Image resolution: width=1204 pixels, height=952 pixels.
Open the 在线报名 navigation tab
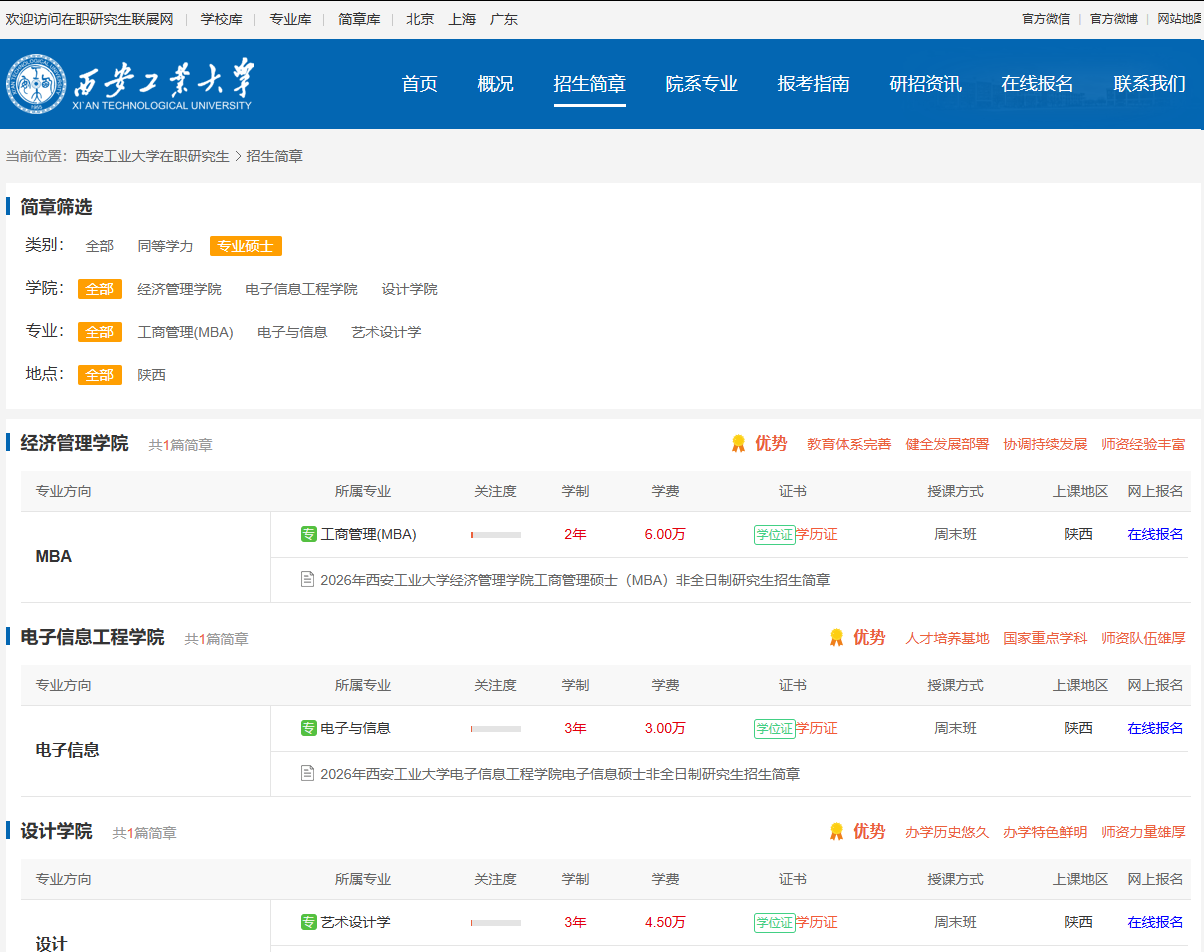pos(1038,84)
